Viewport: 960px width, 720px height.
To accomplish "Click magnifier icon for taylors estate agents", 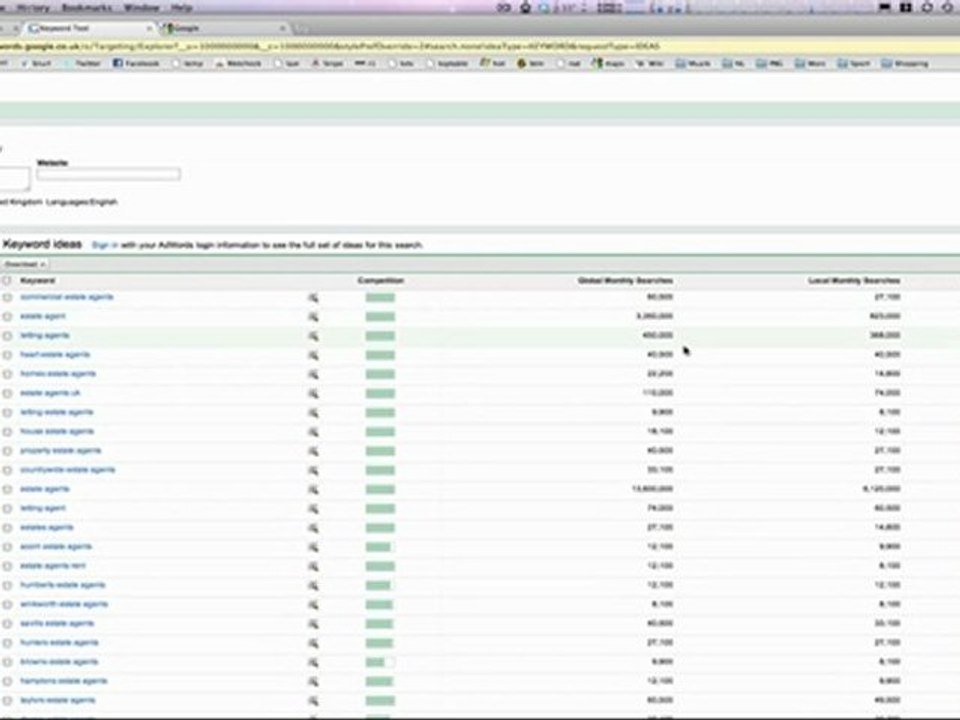I will [x=313, y=701].
